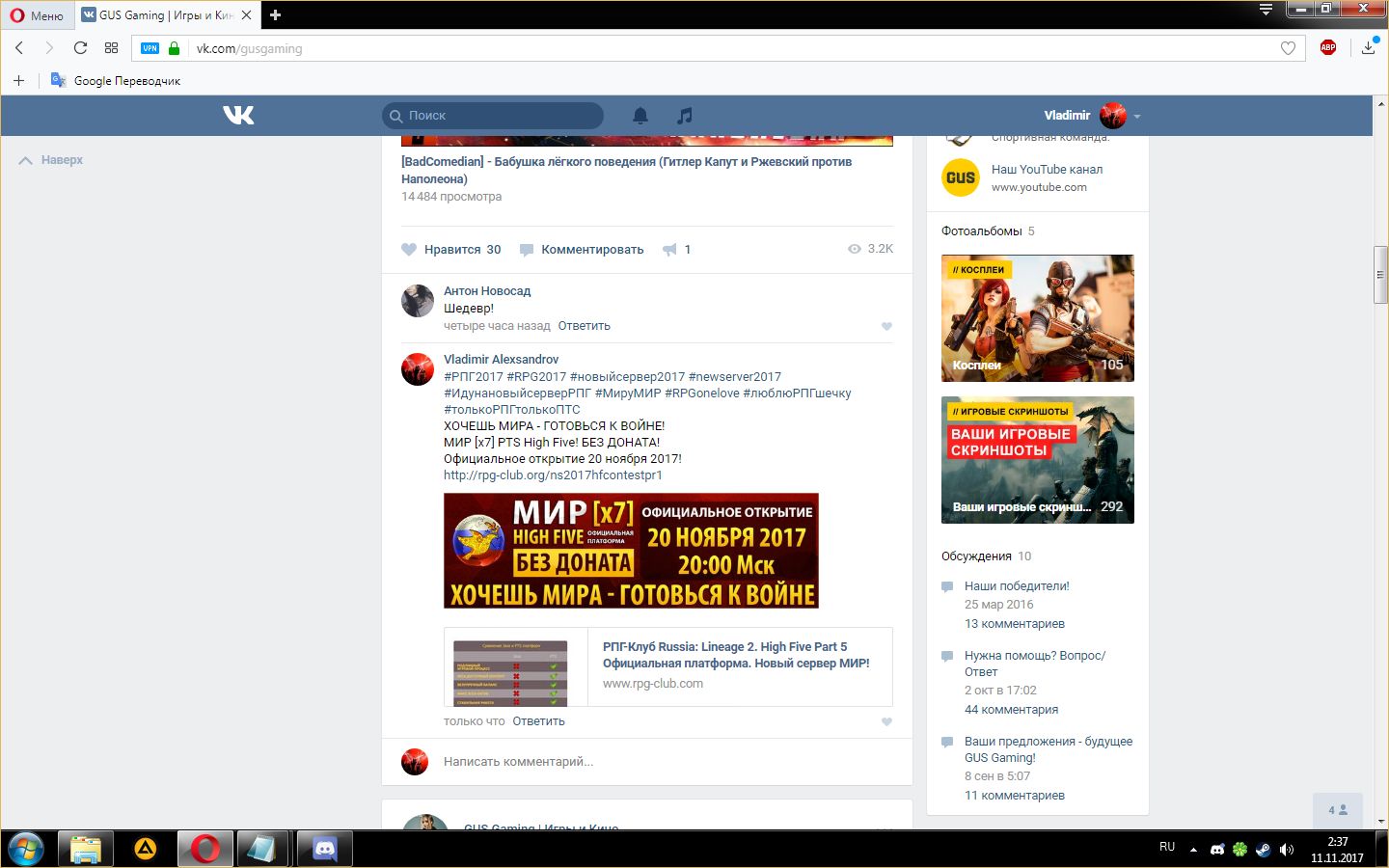This screenshot has height=868, width=1389.
Task: Open Ваши игровые скриншоты album
Action: pyautogui.click(x=1038, y=460)
